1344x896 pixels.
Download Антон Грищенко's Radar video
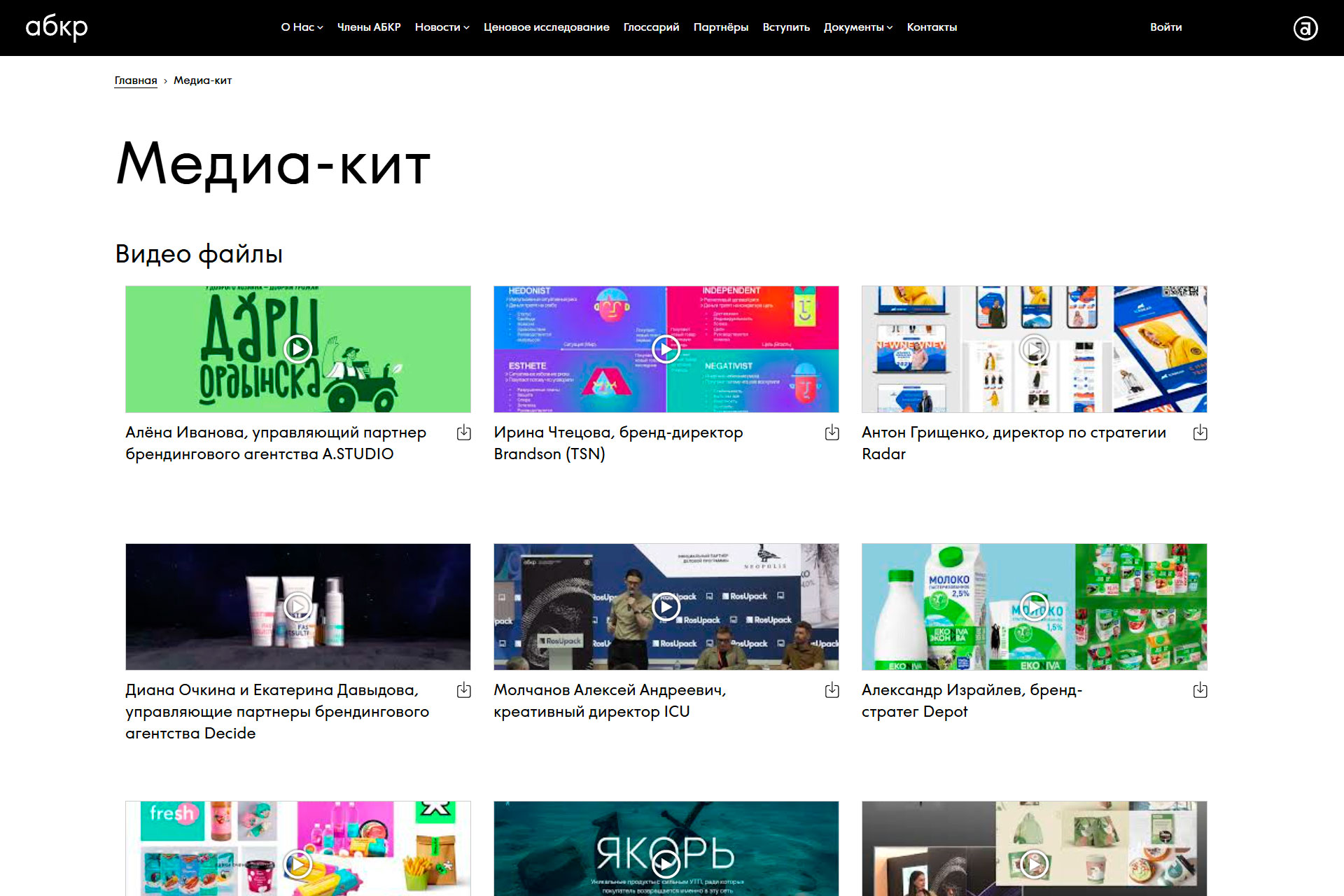[1200, 433]
